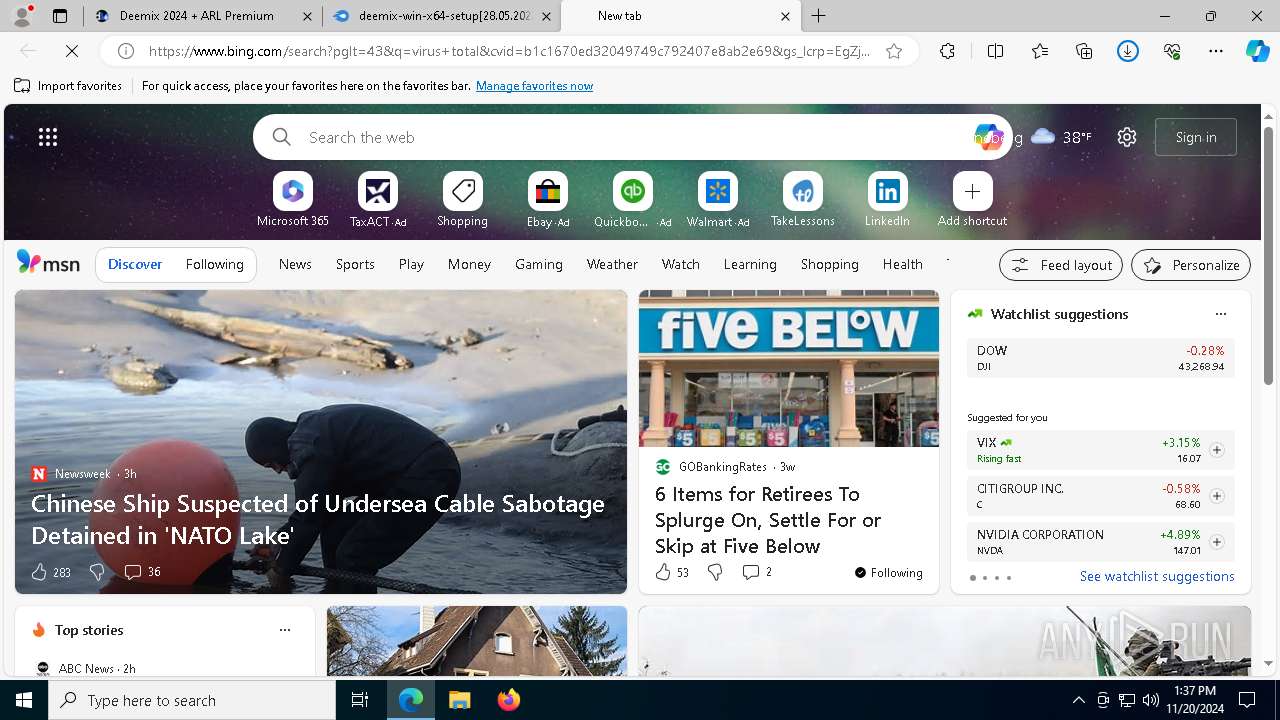The image size is (1280, 720).
Task: Click Manage favorites now link
Action: pos(534,86)
